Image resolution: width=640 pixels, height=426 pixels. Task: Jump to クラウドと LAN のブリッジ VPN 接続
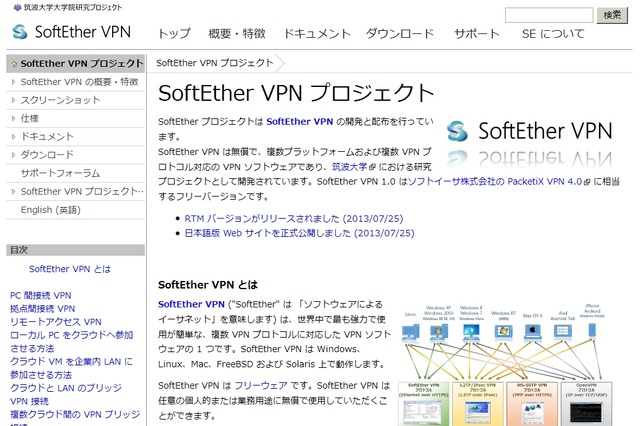click(66, 395)
